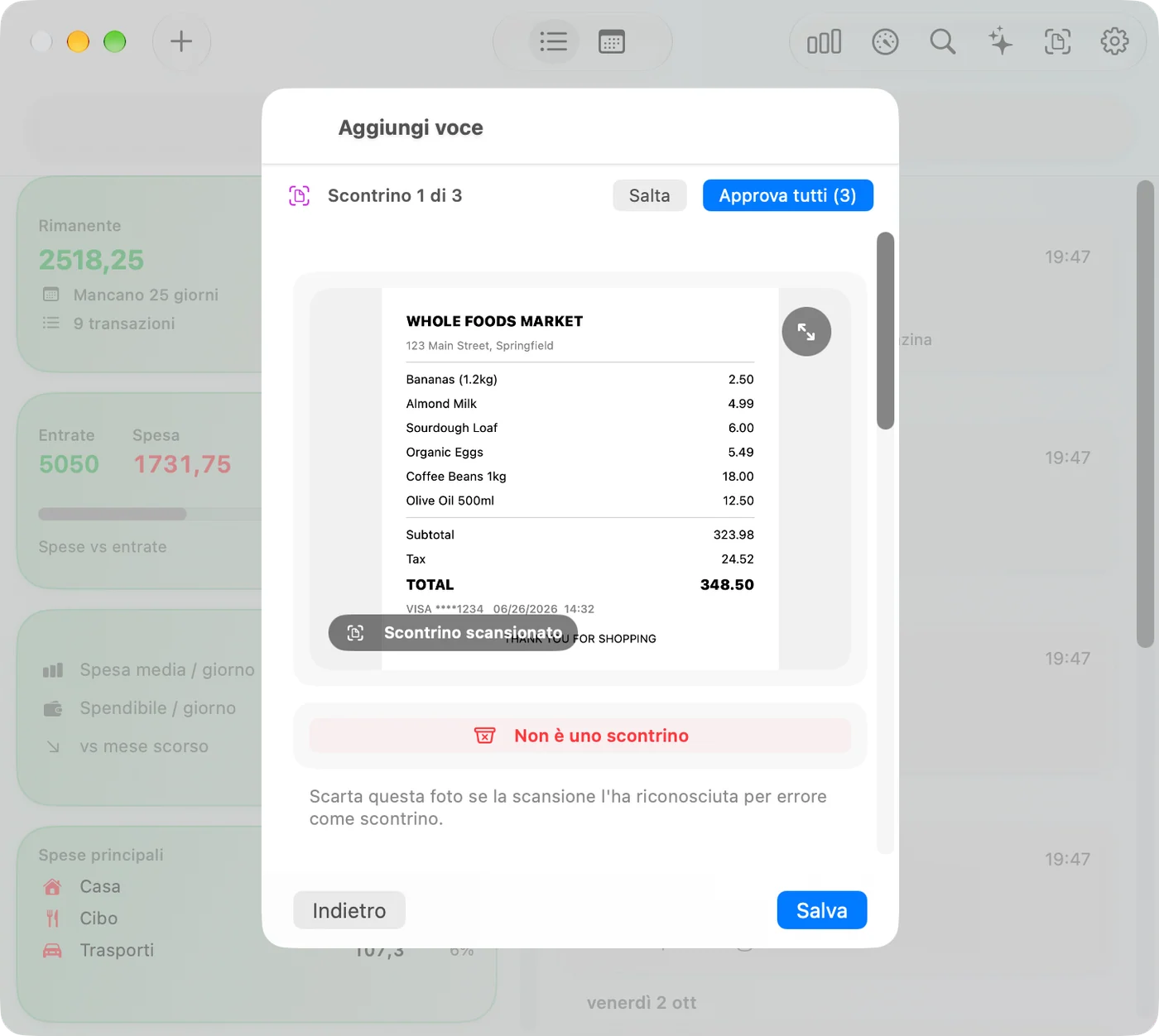The width and height of the screenshot is (1159, 1036).
Task: Click the receipt TOTAL 348.50 line
Action: click(579, 584)
